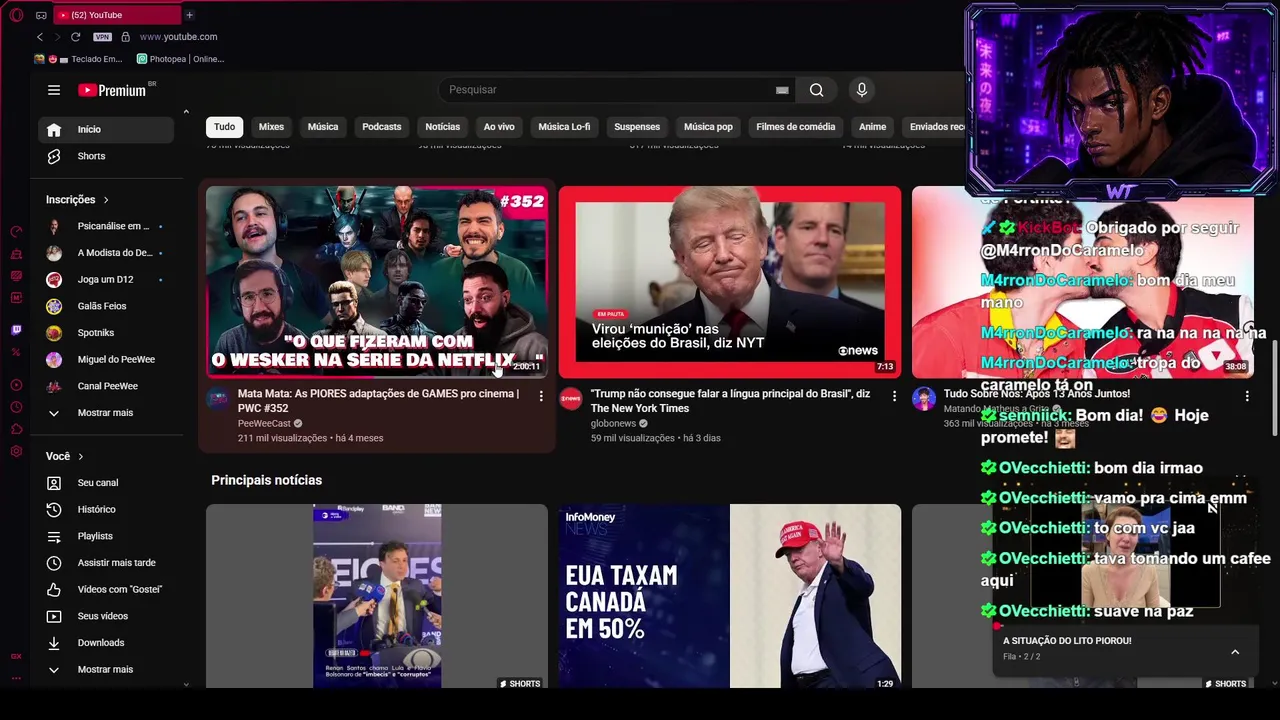1280x720 pixels.
Task: Click the PeeWeeCast channel avatar
Action: (218, 399)
